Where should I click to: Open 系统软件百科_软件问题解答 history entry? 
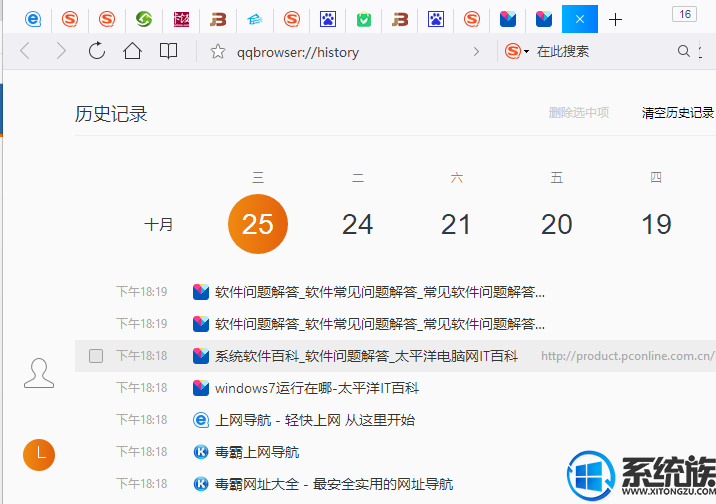point(366,356)
